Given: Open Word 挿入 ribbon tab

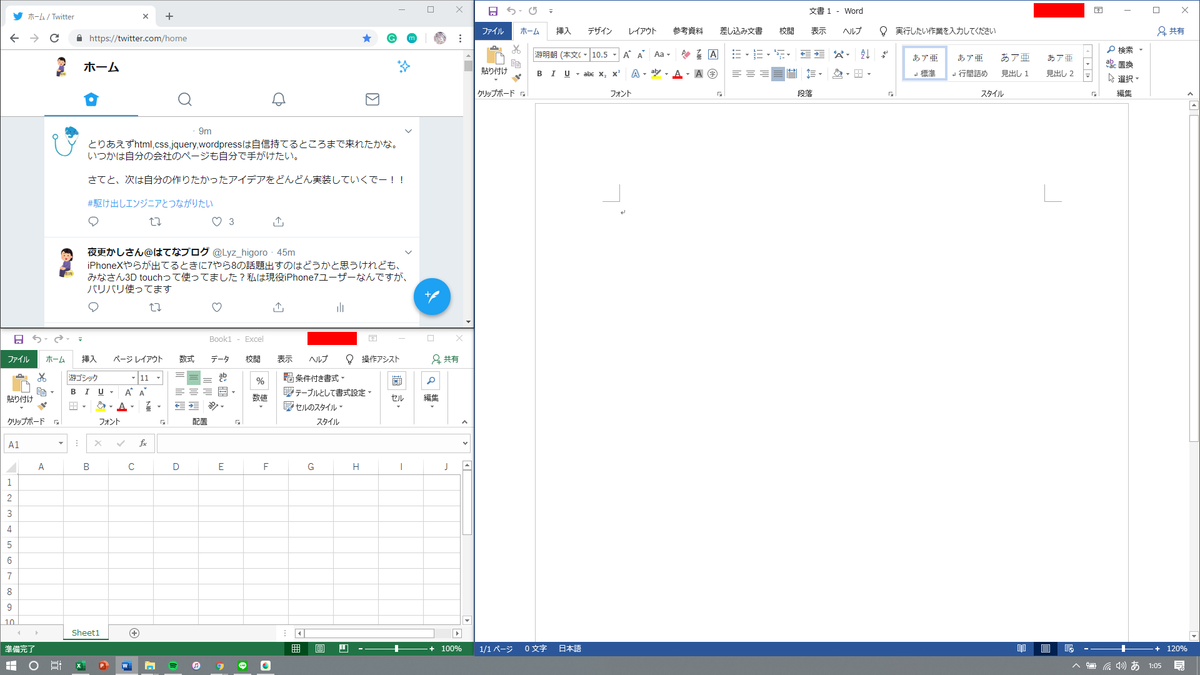Looking at the screenshot, I should pos(564,31).
